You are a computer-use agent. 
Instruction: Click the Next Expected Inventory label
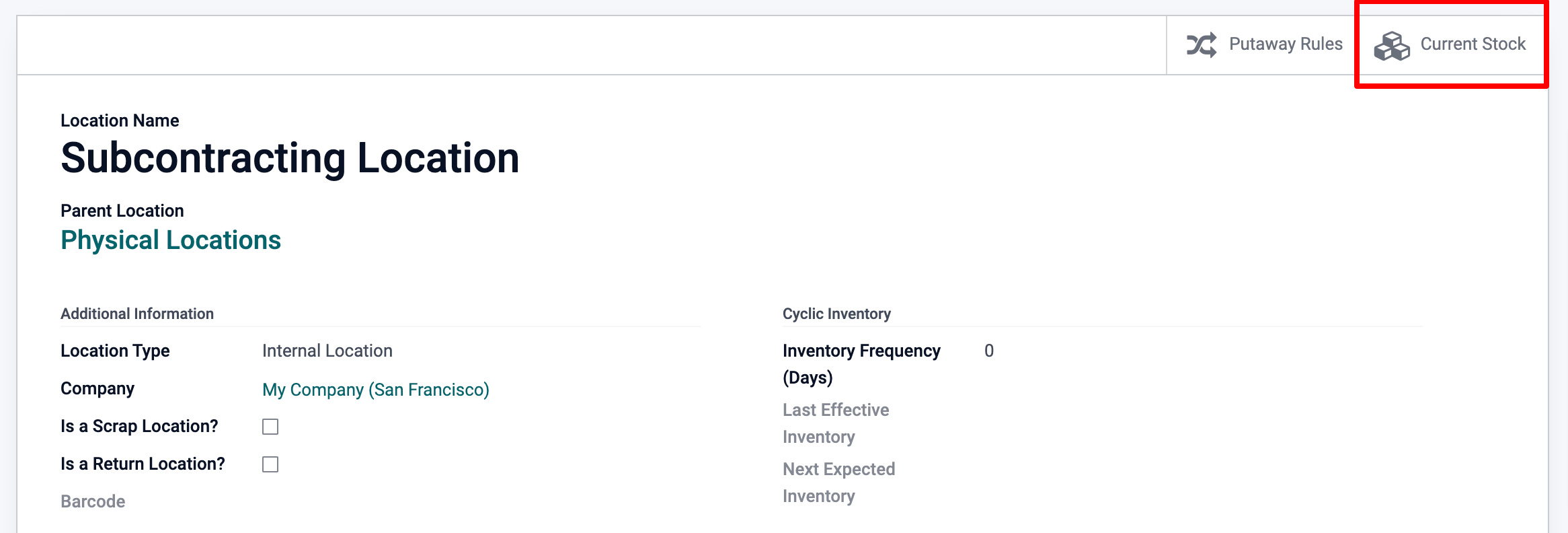838,483
